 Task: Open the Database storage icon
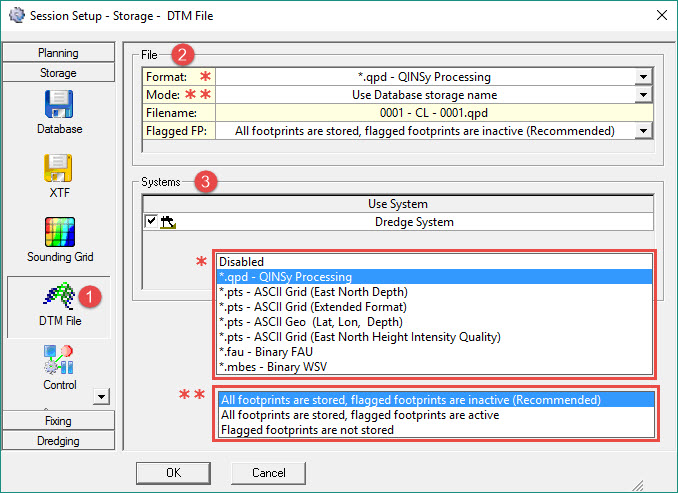tap(59, 105)
